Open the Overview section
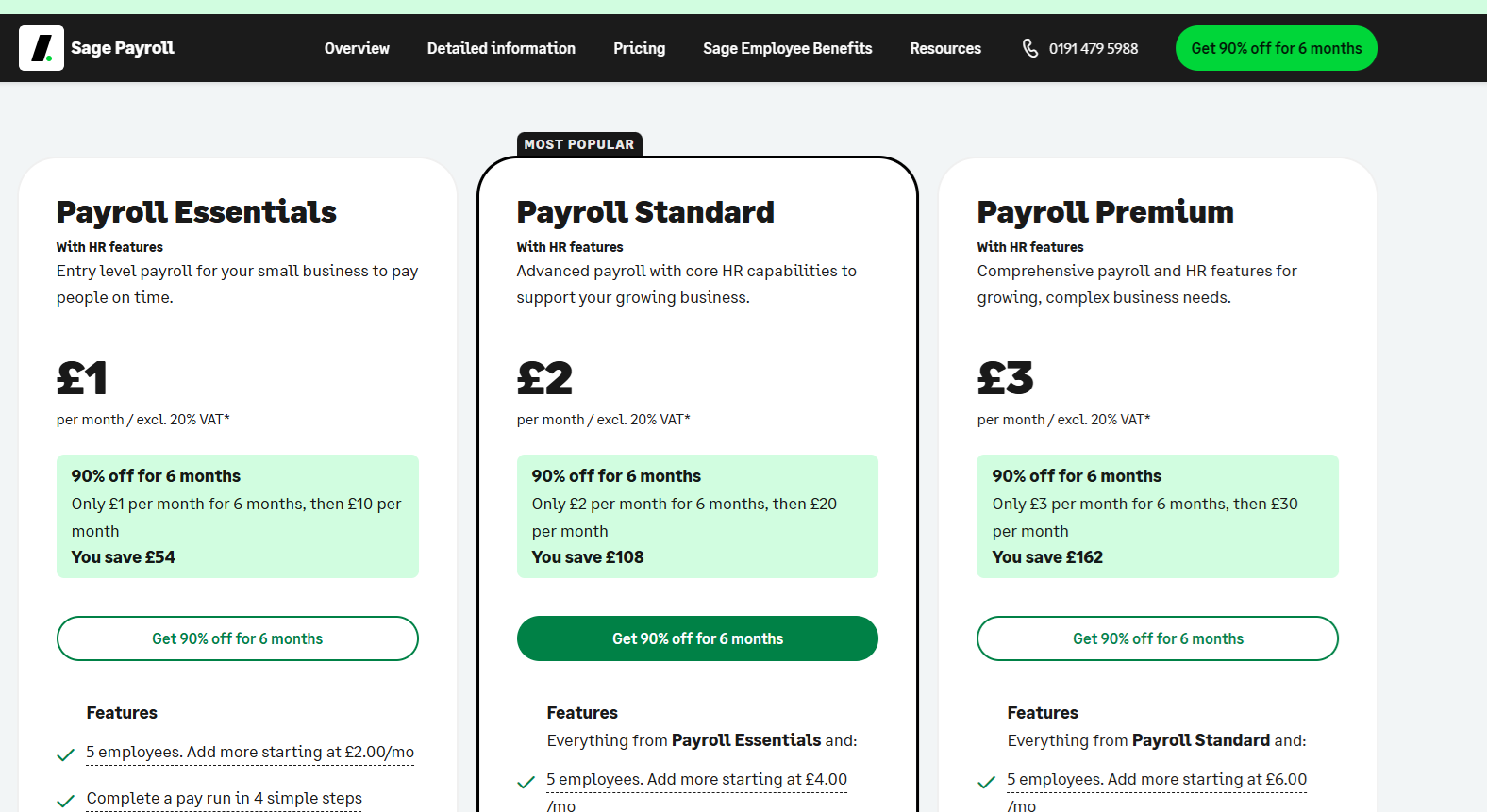The image size is (1487, 812). tap(357, 48)
